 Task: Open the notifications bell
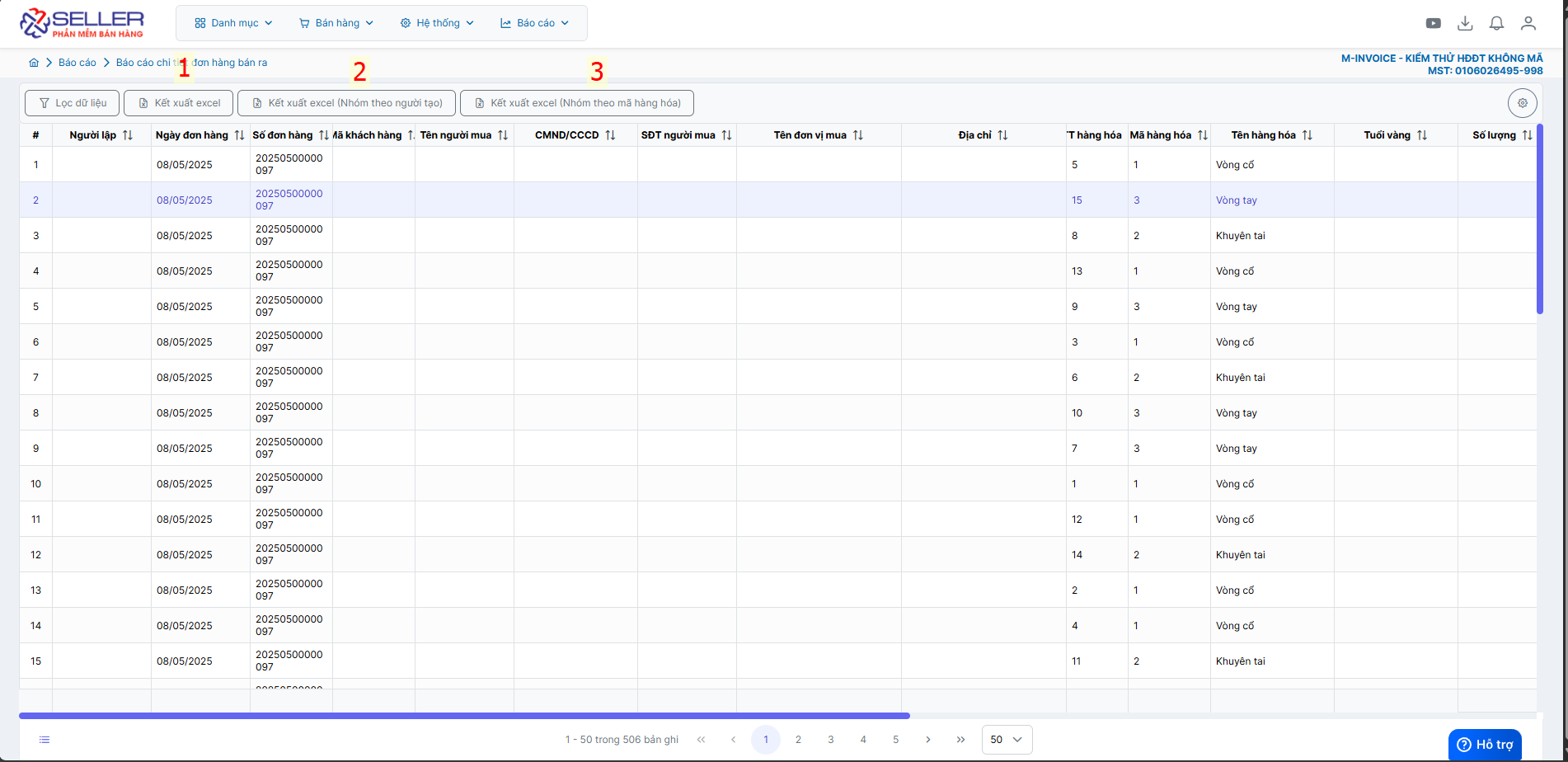(x=1497, y=23)
